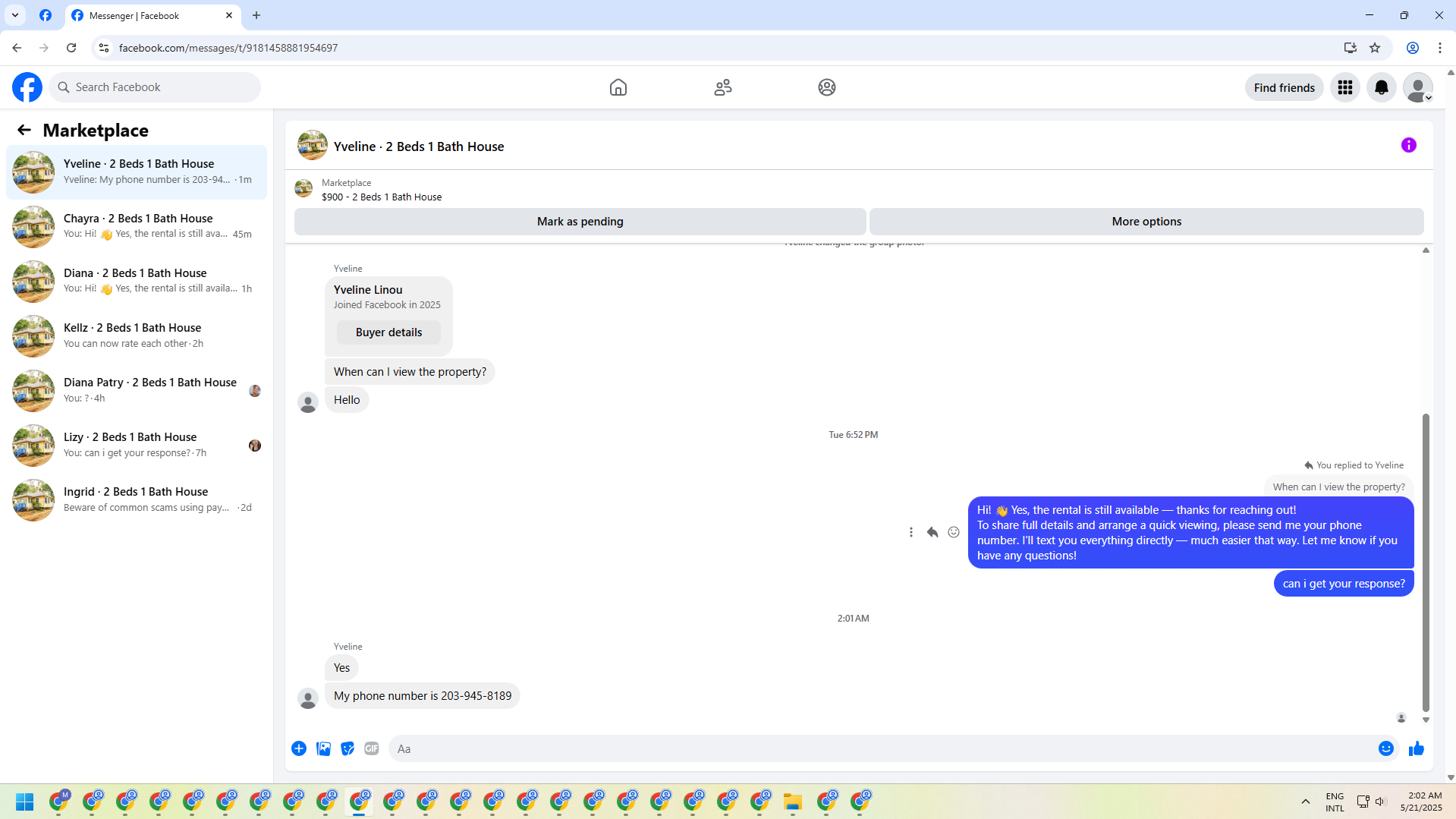Open the account profile menu

click(x=1418, y=87)
